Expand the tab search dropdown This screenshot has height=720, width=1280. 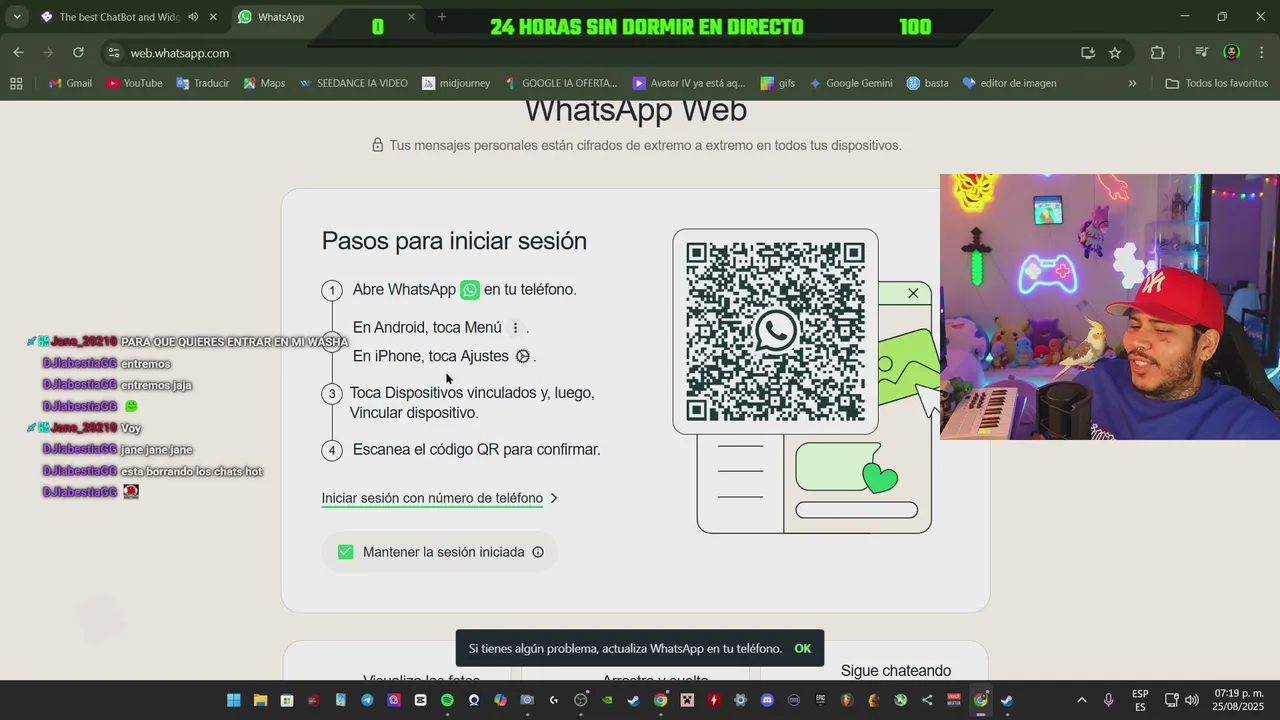pos(16,17)
